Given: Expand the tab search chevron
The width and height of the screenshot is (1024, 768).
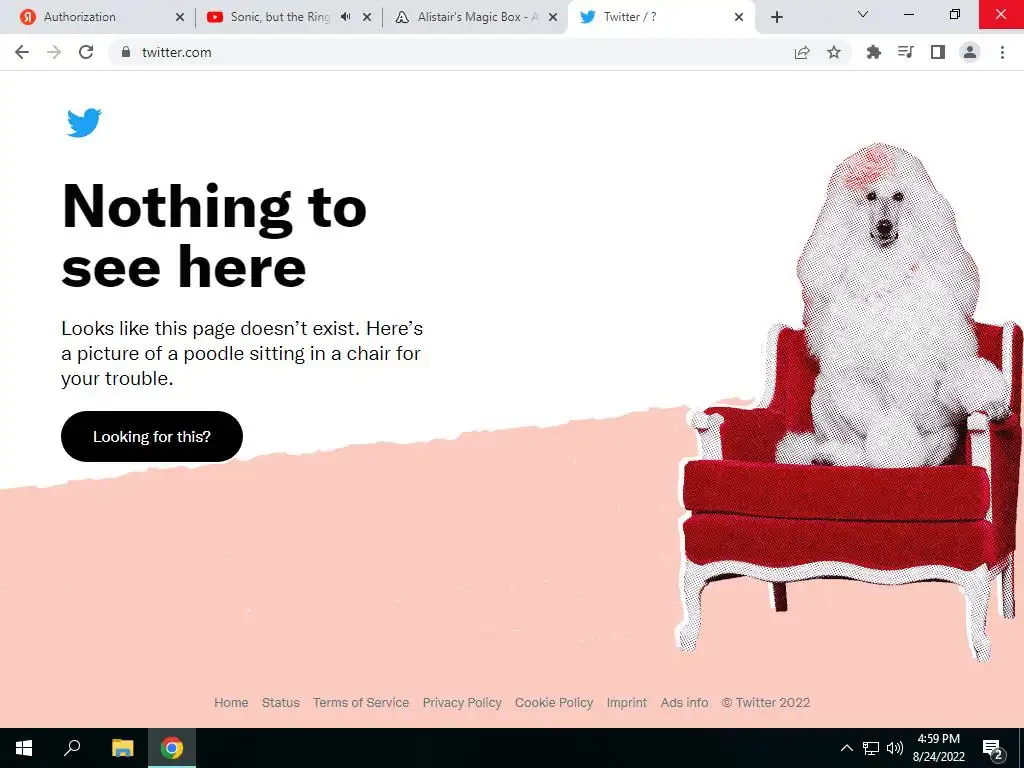Looking at the screenshot, I should tap(863, 14).
